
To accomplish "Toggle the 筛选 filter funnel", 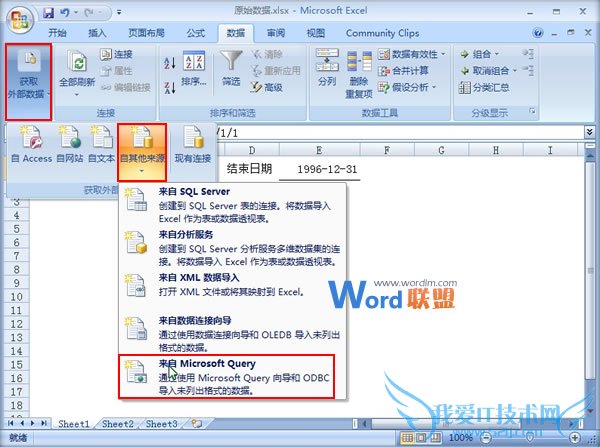I will tap(231, 69).
